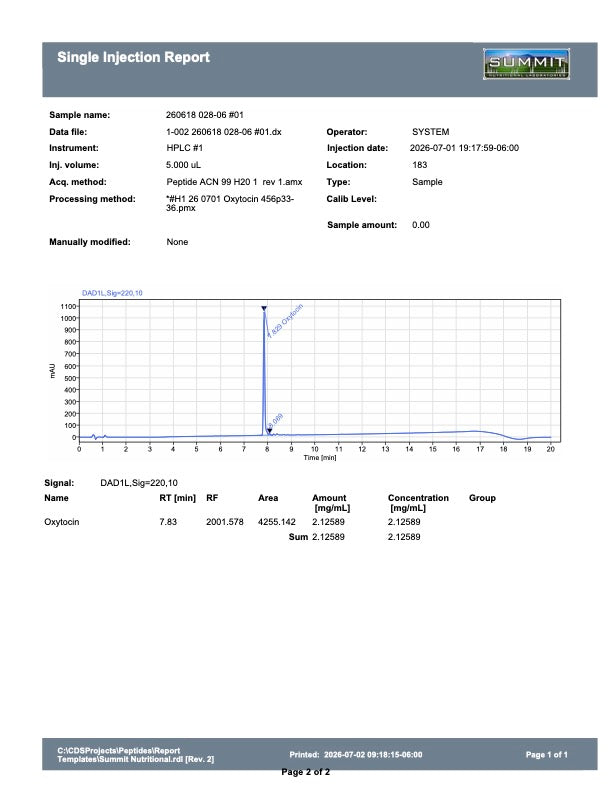Screen dimensions: 612x792
Task: Select the Oxytocin row in results table
Action: (232, 522)
